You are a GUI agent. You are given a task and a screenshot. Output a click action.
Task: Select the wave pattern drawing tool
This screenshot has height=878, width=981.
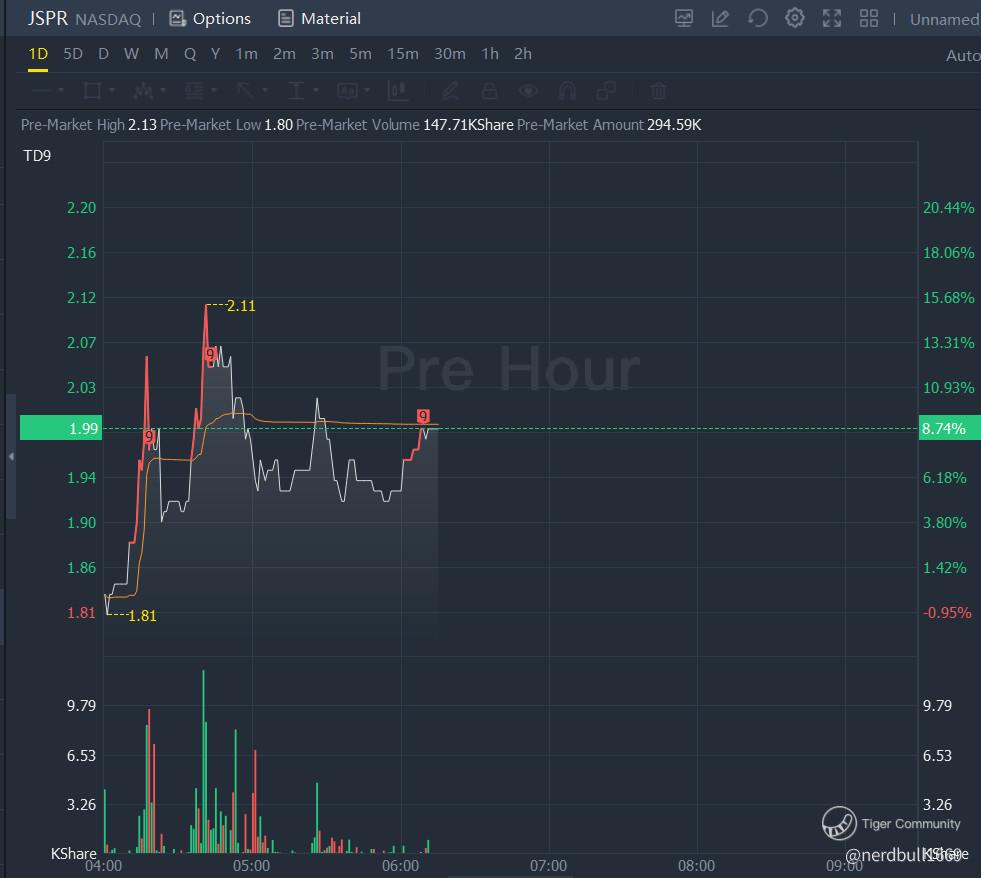pos(143,91)
